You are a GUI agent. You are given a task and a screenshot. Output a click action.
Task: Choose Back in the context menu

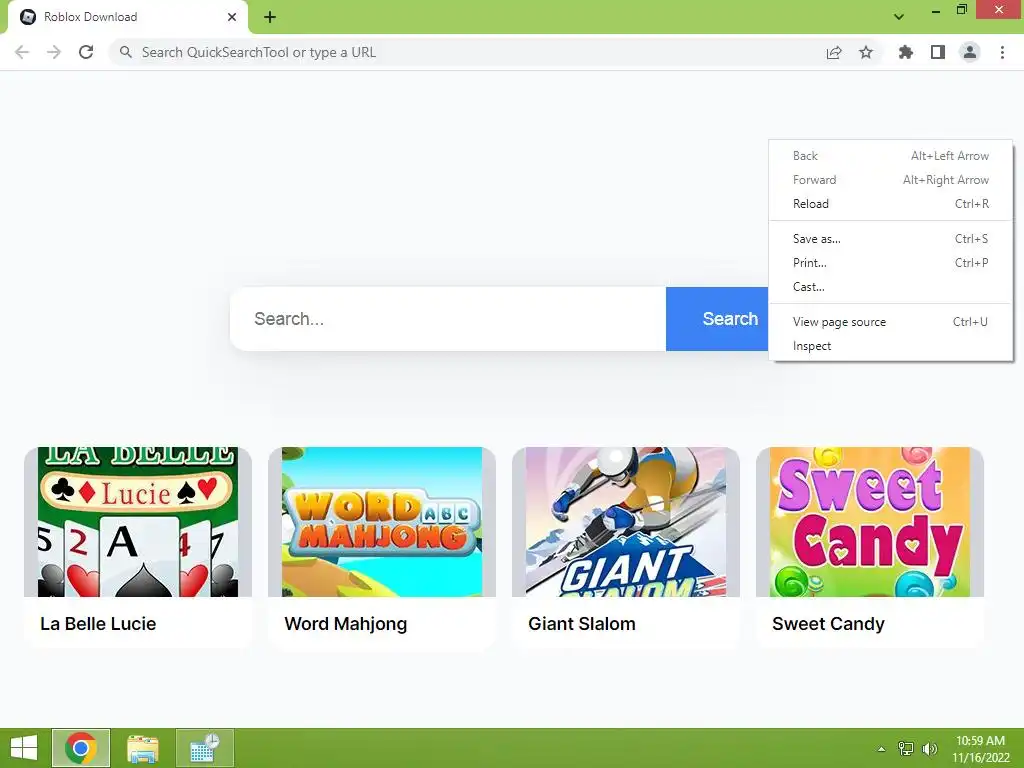pos(891,155)
